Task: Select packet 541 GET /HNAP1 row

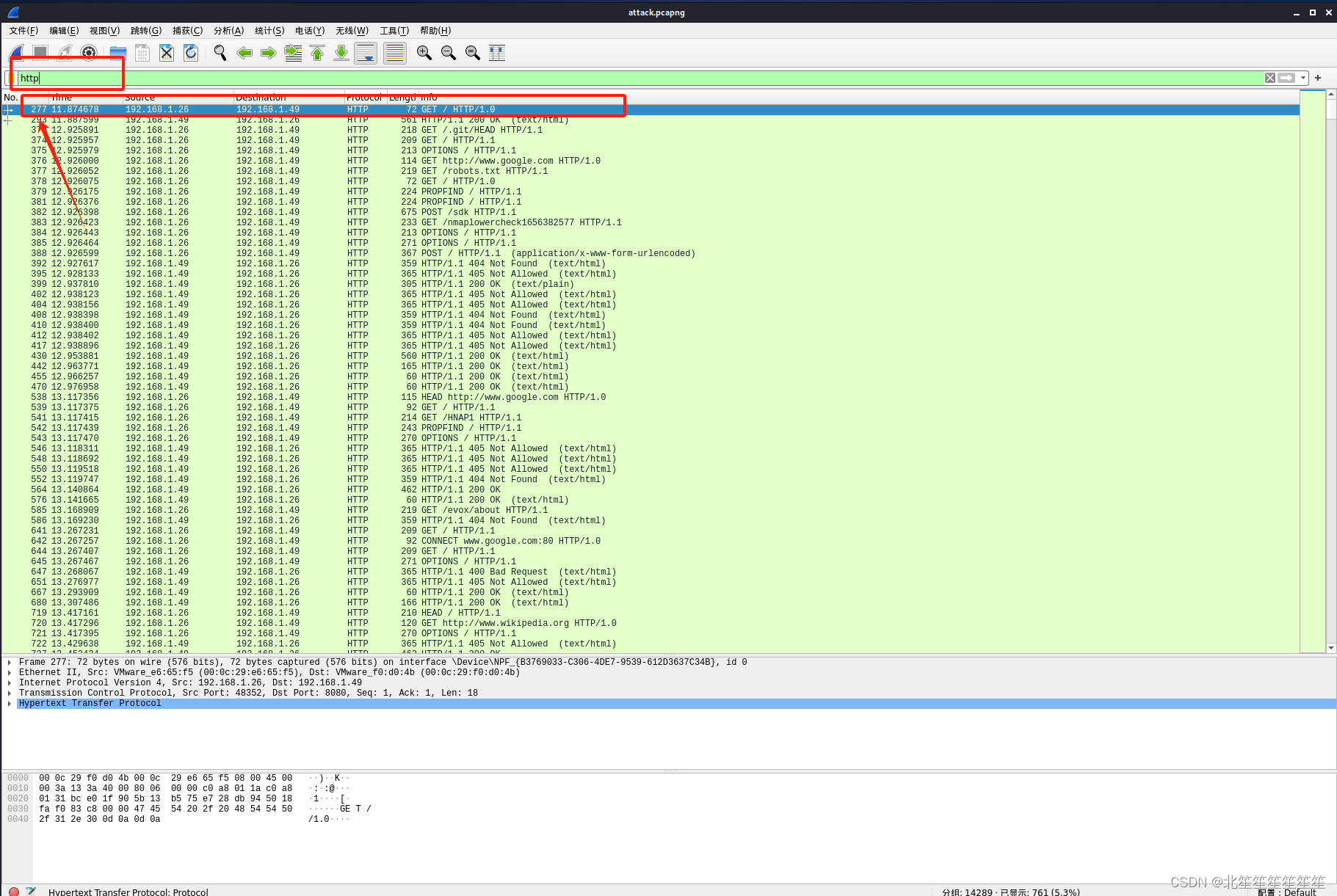Action: tap(651, 418)
